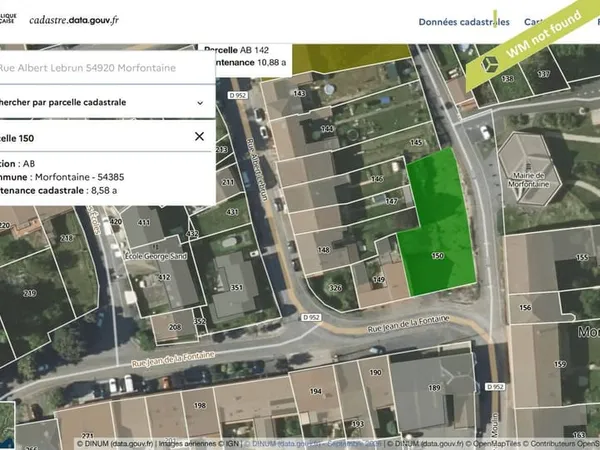600x450 pixels.
Task: Select parcel 193 on the map
Action: pos(358,424)
